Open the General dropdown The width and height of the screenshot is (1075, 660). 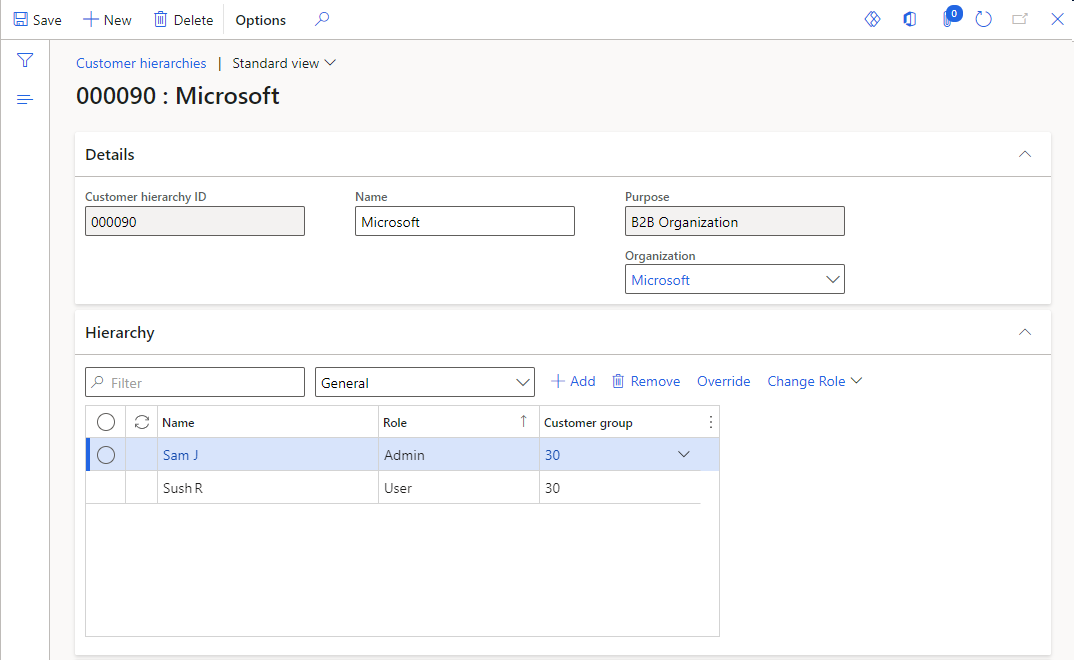coord(424,382)
